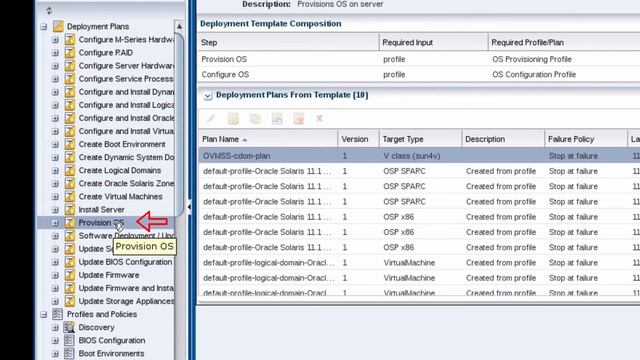Click the BIOS Configuration profile icon
Image resolution: width=640 pixels, height=360 pixels.
click(69, 340)
